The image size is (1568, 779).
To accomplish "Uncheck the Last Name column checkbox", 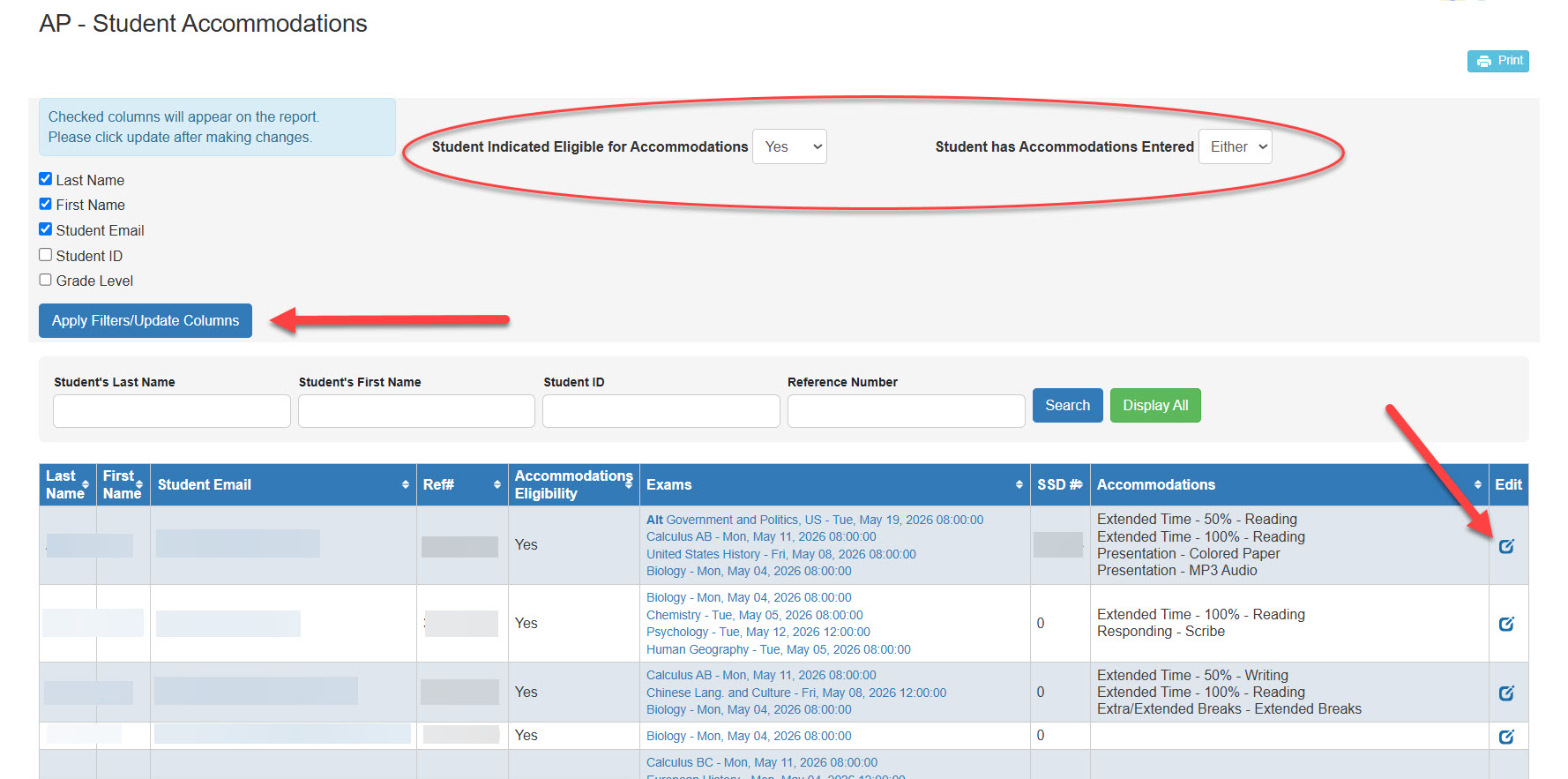I will [46, 179].
